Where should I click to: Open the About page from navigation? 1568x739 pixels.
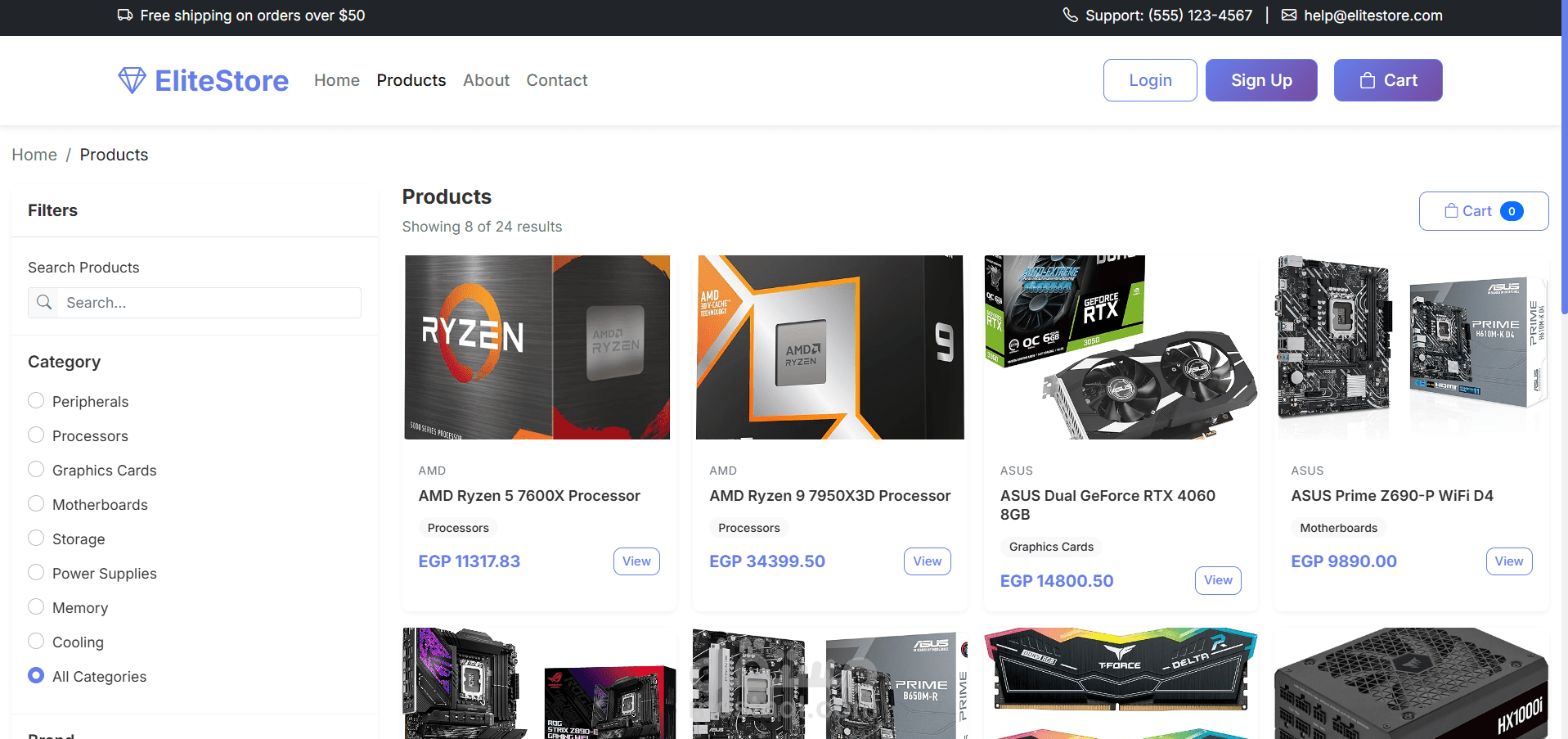point(486,80)
